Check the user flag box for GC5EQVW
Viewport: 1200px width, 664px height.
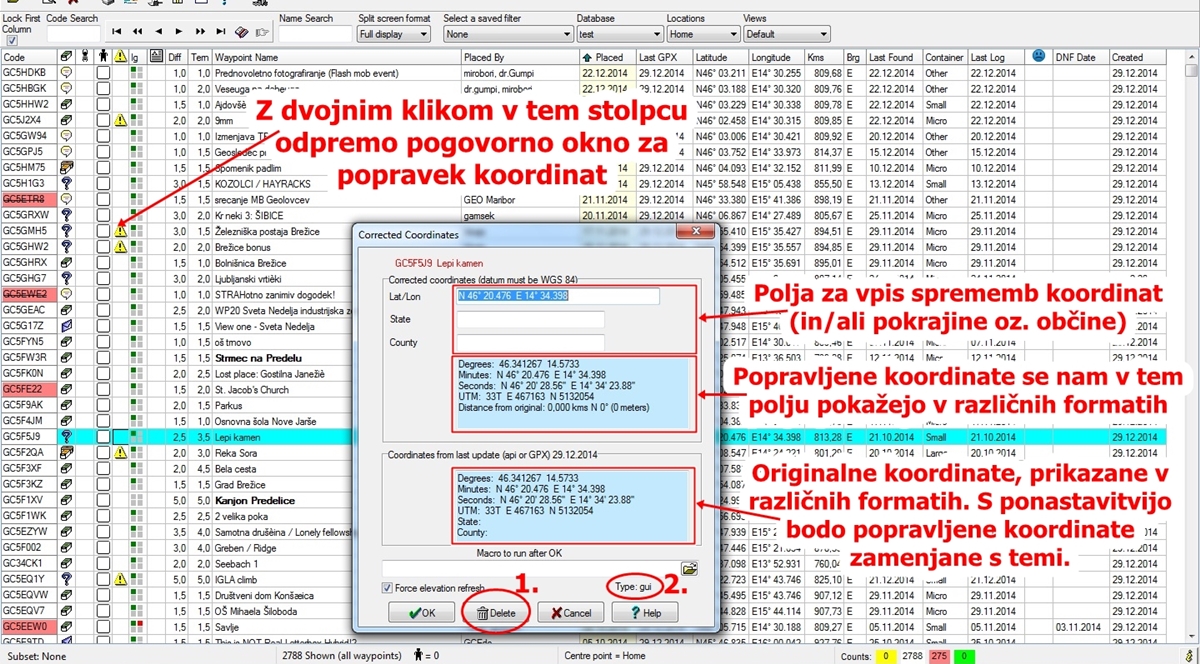(102, 594)
